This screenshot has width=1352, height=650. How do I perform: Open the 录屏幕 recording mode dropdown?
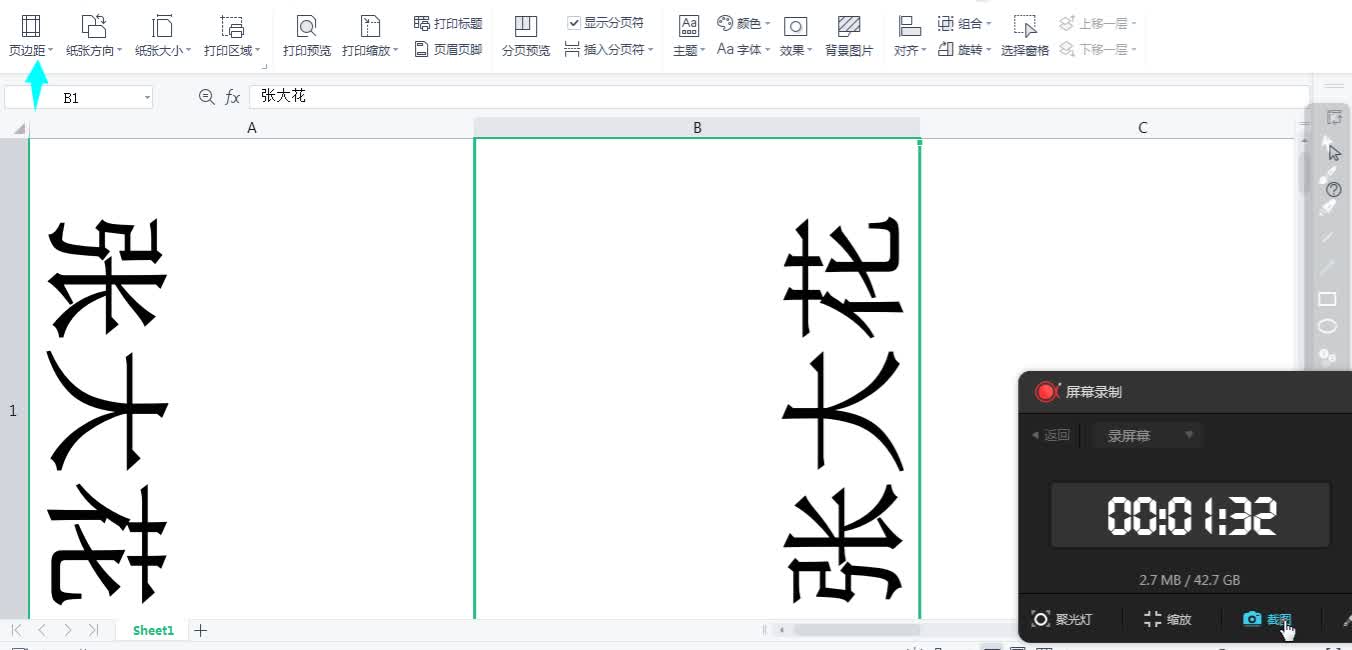[1146, 435]
